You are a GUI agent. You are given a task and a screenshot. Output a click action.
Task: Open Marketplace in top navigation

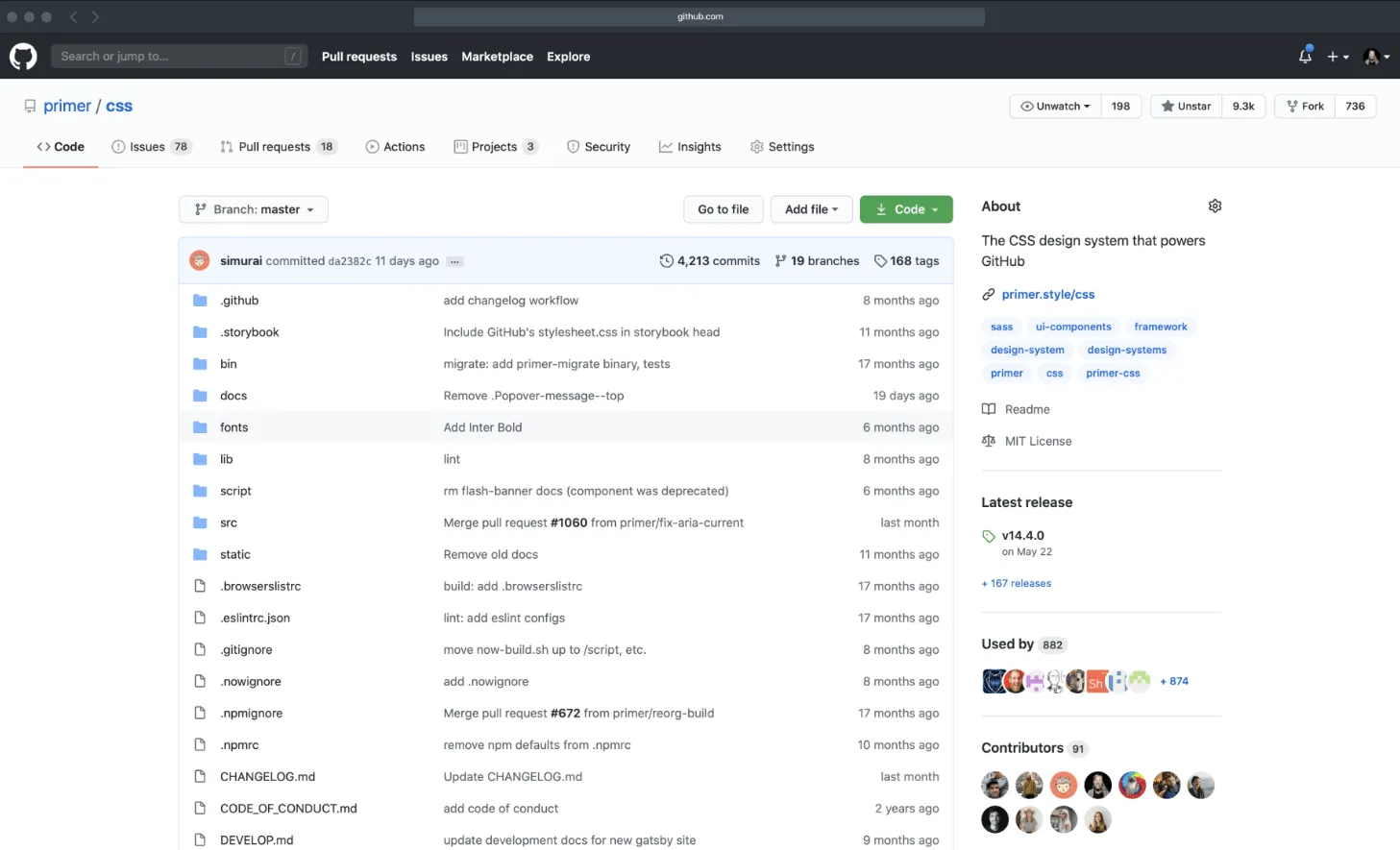(x=497, y=57)
